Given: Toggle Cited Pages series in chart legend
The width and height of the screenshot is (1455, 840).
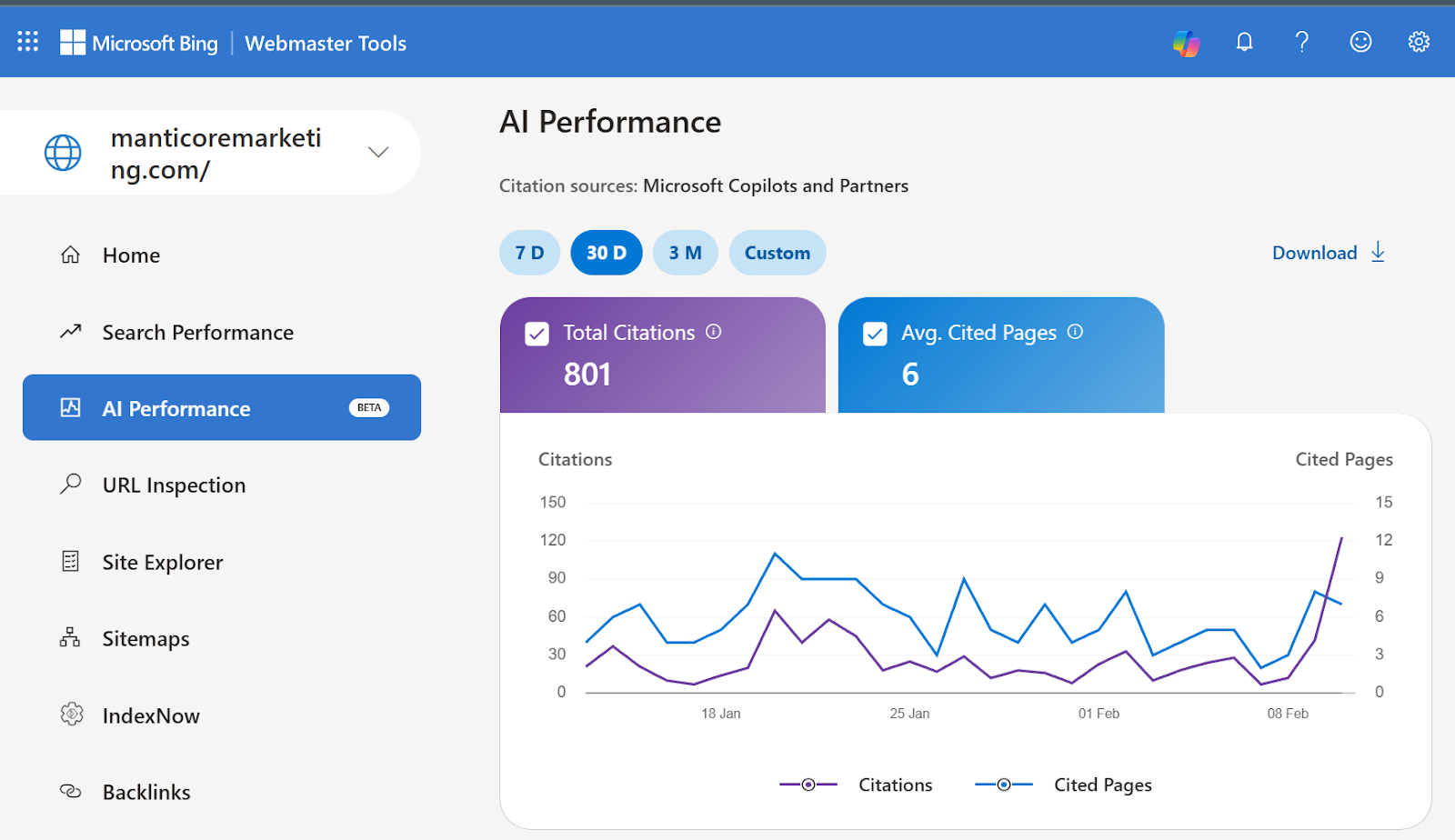Looking at the screenshot, I should point(1063,785).
